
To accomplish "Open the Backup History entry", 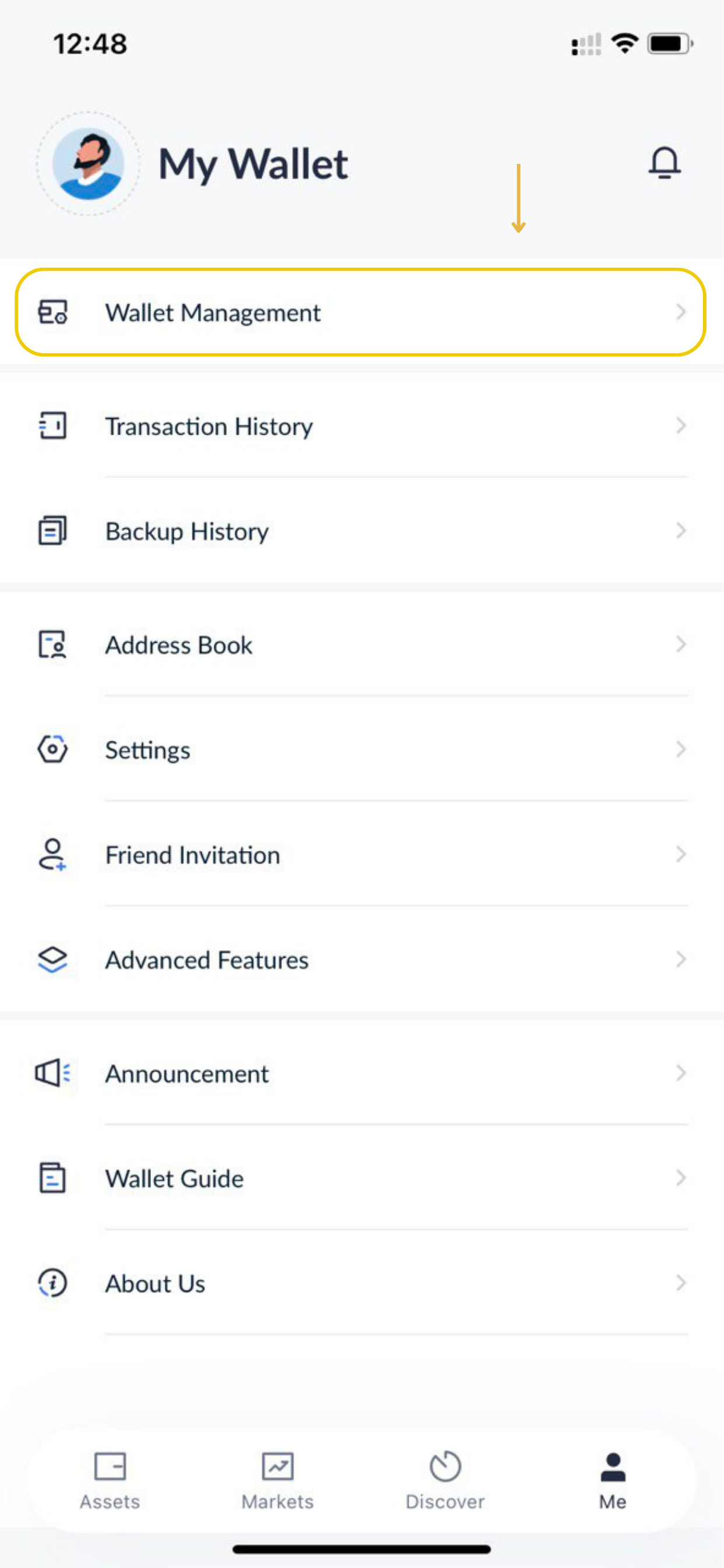I will click(x=187, y=531).
